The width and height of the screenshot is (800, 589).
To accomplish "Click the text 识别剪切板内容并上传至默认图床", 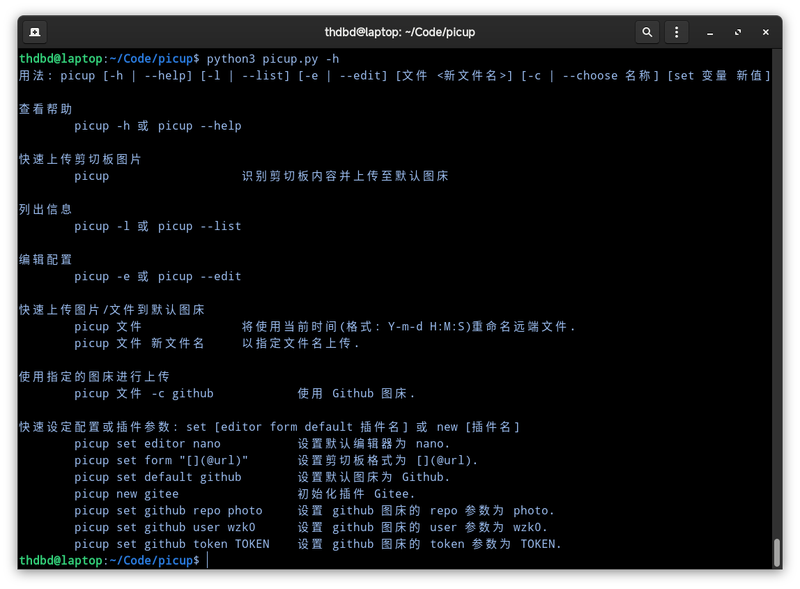I will click(x=345, y=176).
